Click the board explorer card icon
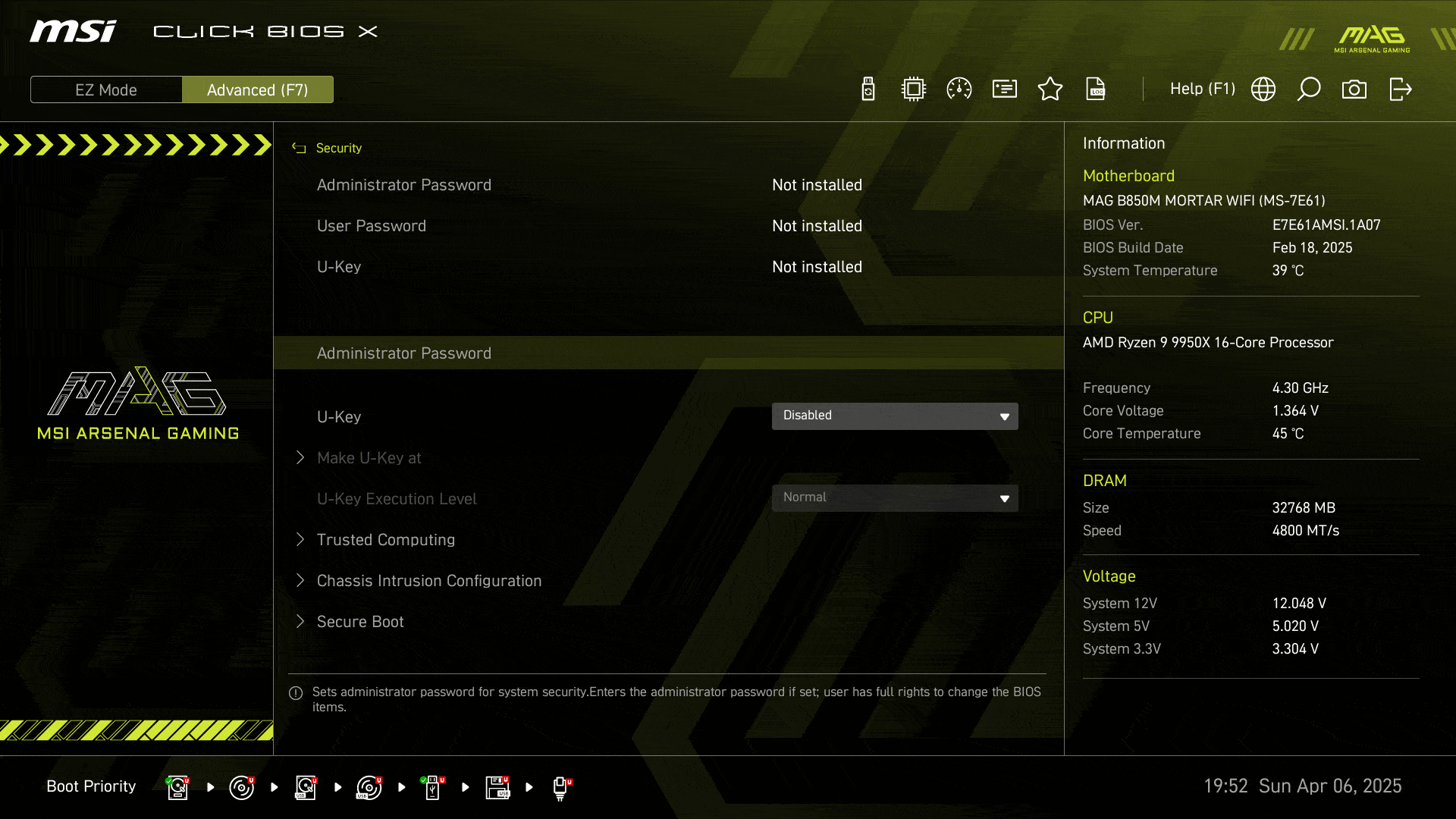 (1005, 89)
